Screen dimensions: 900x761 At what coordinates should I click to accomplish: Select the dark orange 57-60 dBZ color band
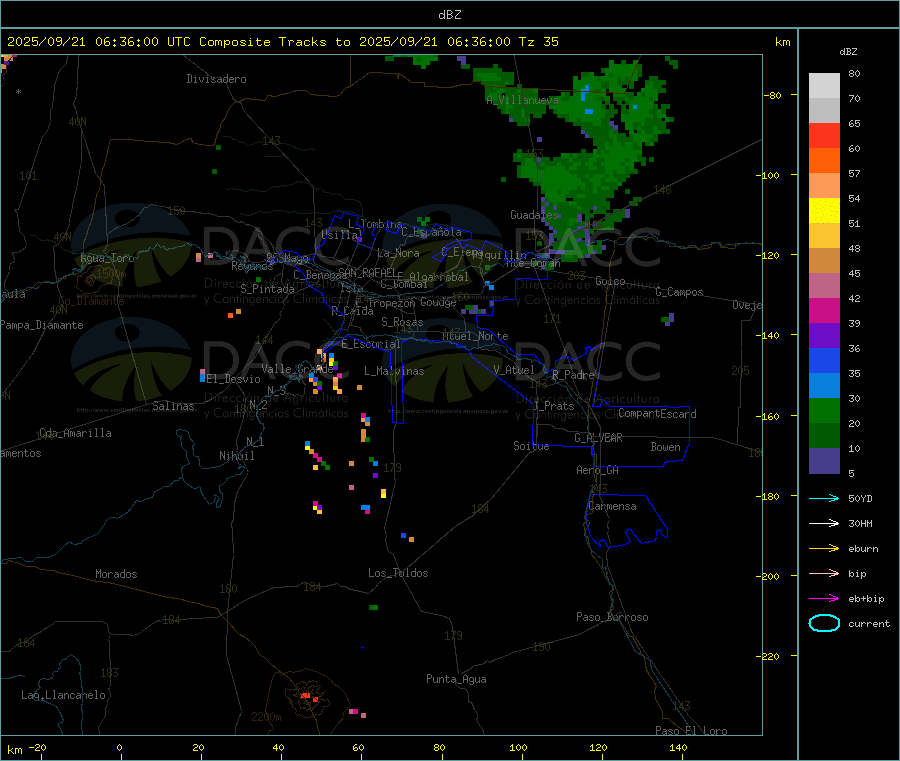pyautogui.click(x=824, y=160)
